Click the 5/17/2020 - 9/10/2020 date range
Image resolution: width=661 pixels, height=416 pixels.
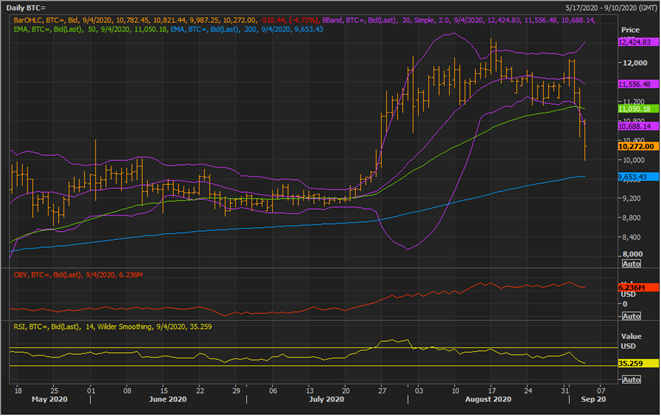(x=611, y=8)
